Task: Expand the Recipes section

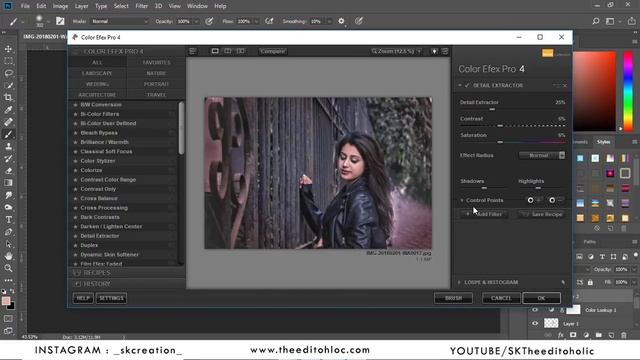Action: tap(127, 273)
